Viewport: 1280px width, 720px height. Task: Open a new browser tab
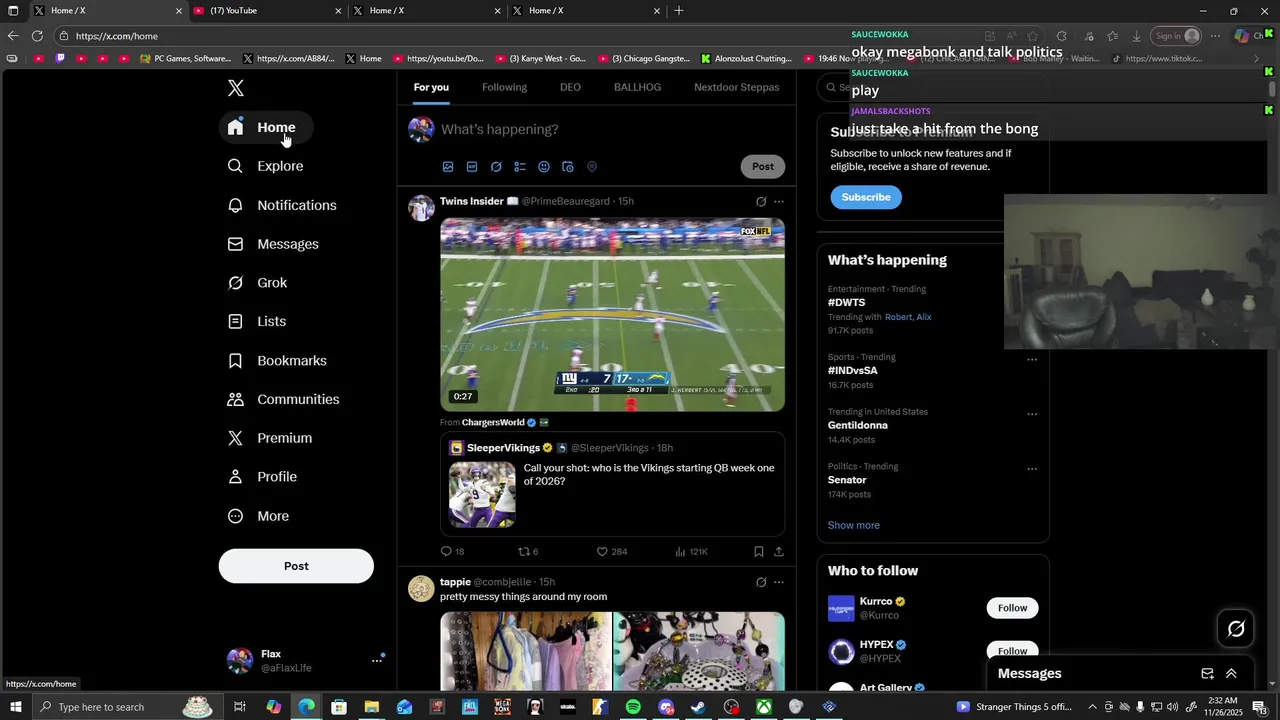(679, 11)
